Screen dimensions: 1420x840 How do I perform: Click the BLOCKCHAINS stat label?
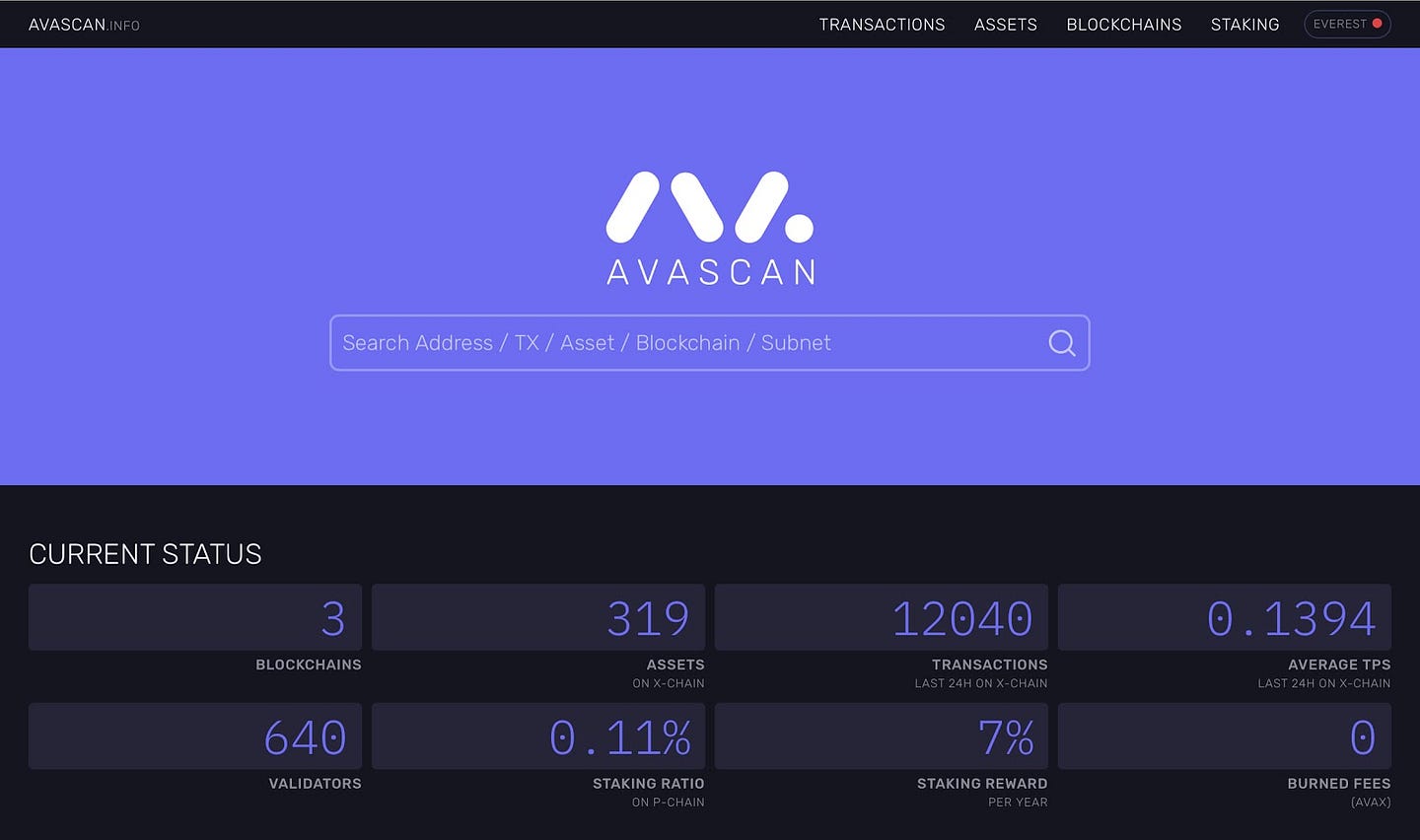pyautogui.click(x=309, y=665)
